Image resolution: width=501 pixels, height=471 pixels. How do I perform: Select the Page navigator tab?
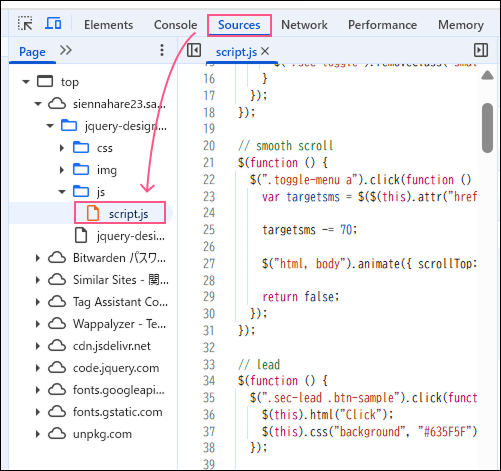tap(32, 52)
